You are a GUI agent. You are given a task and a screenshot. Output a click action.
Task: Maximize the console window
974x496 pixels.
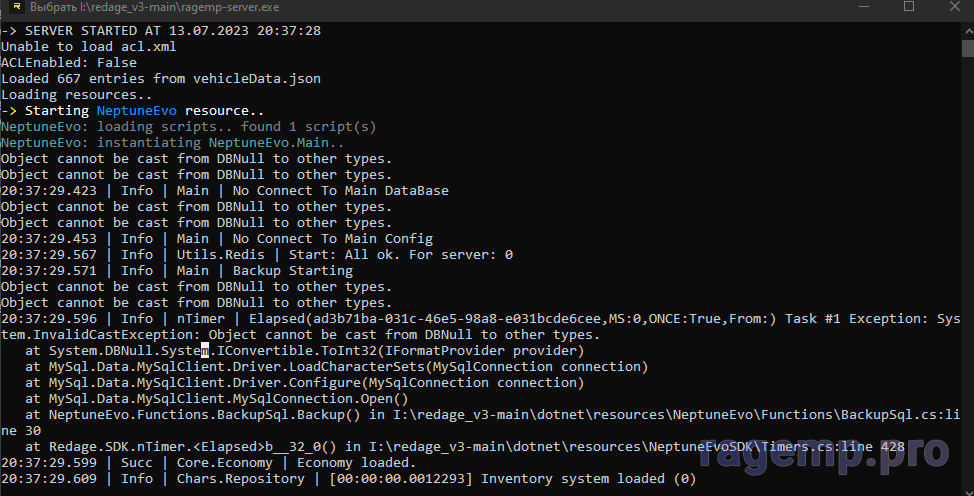909,7
